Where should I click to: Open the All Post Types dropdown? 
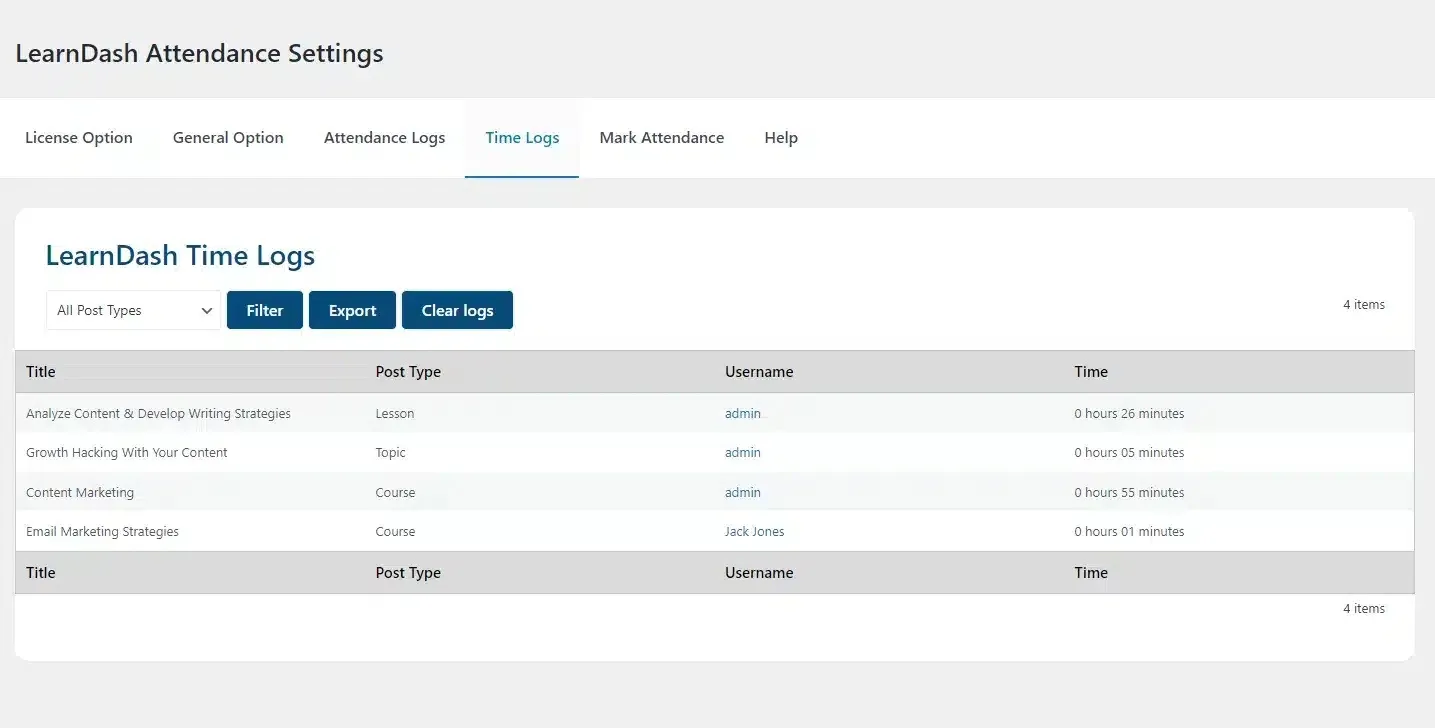132,310
